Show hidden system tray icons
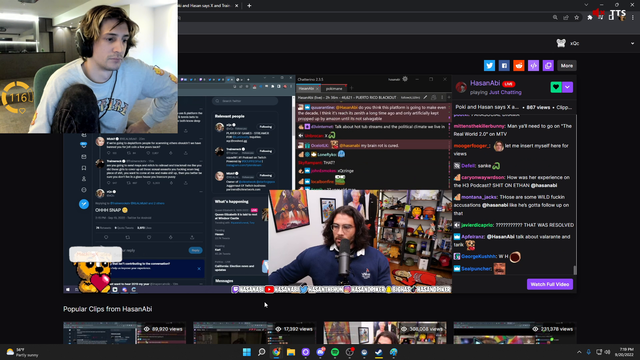 [x=579, y=352]
